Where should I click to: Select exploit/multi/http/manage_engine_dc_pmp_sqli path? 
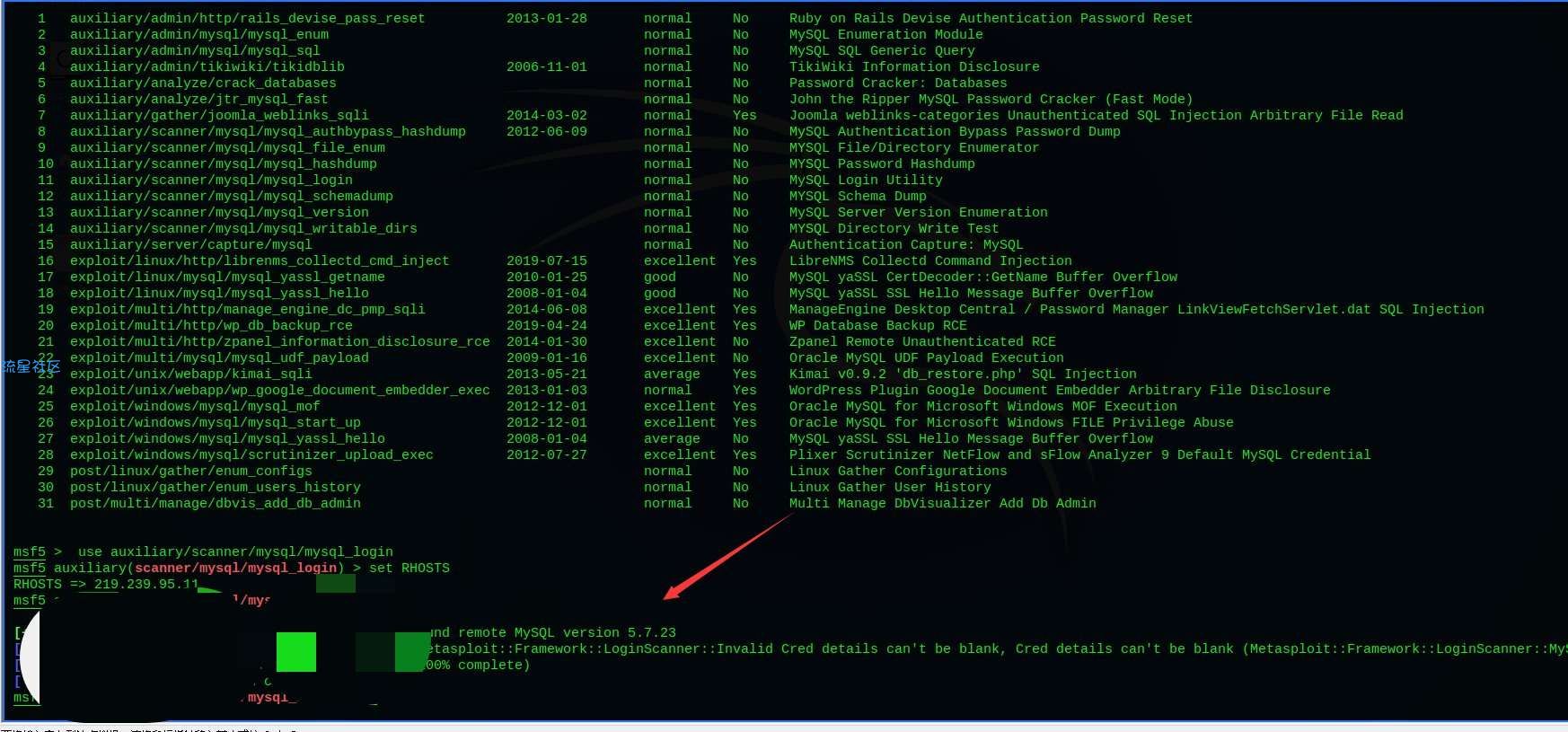coord(248,309)
